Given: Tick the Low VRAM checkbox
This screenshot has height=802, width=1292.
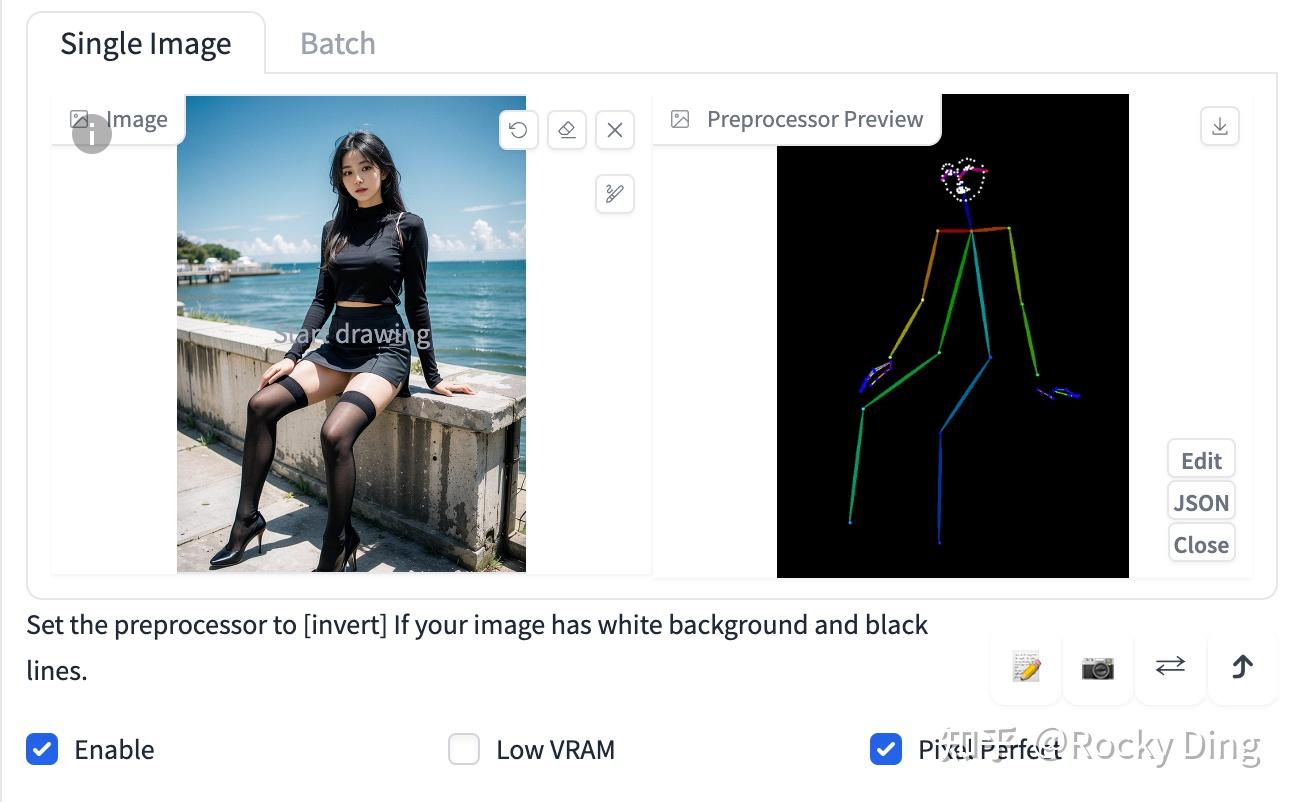Looking at the screenshot, I should click(x=464, y=748).
